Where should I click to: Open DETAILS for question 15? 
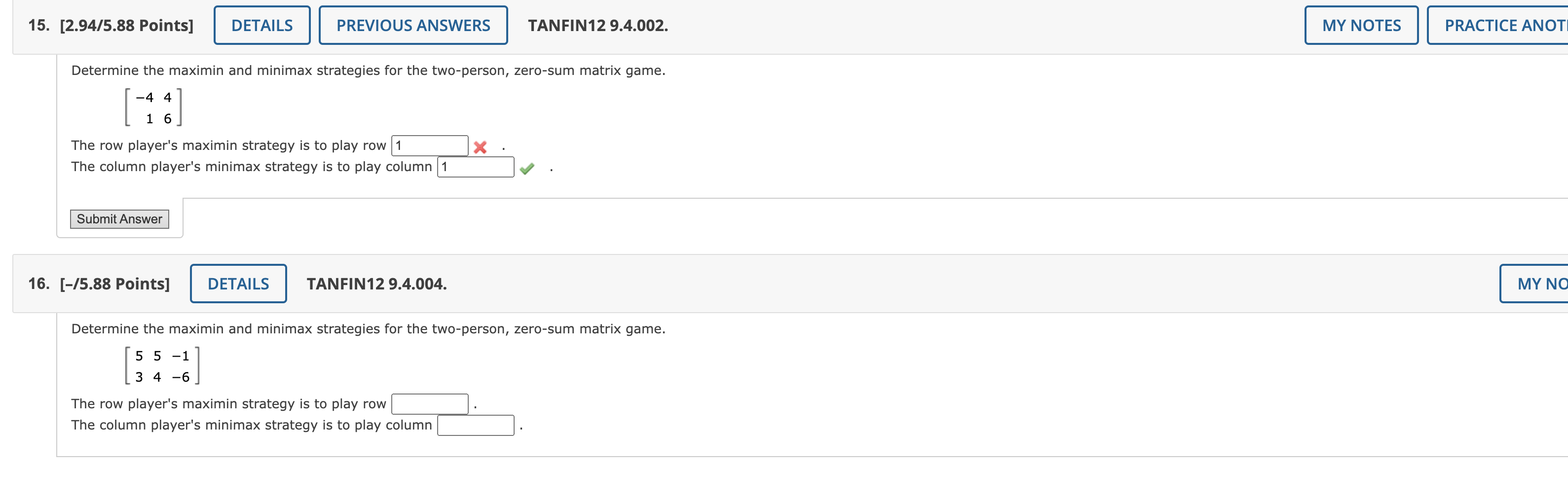coord(261,25)
